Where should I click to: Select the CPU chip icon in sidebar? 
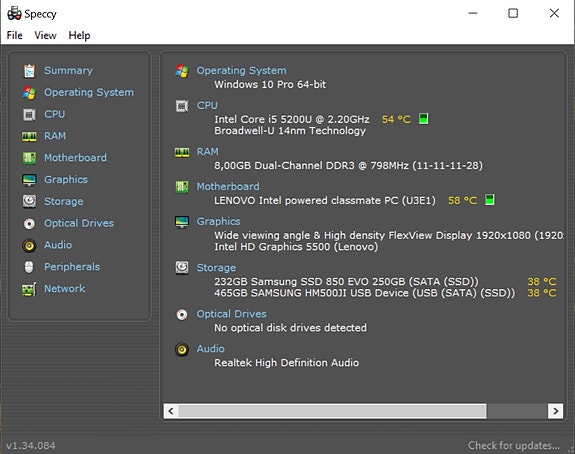(x=29, y=114)
